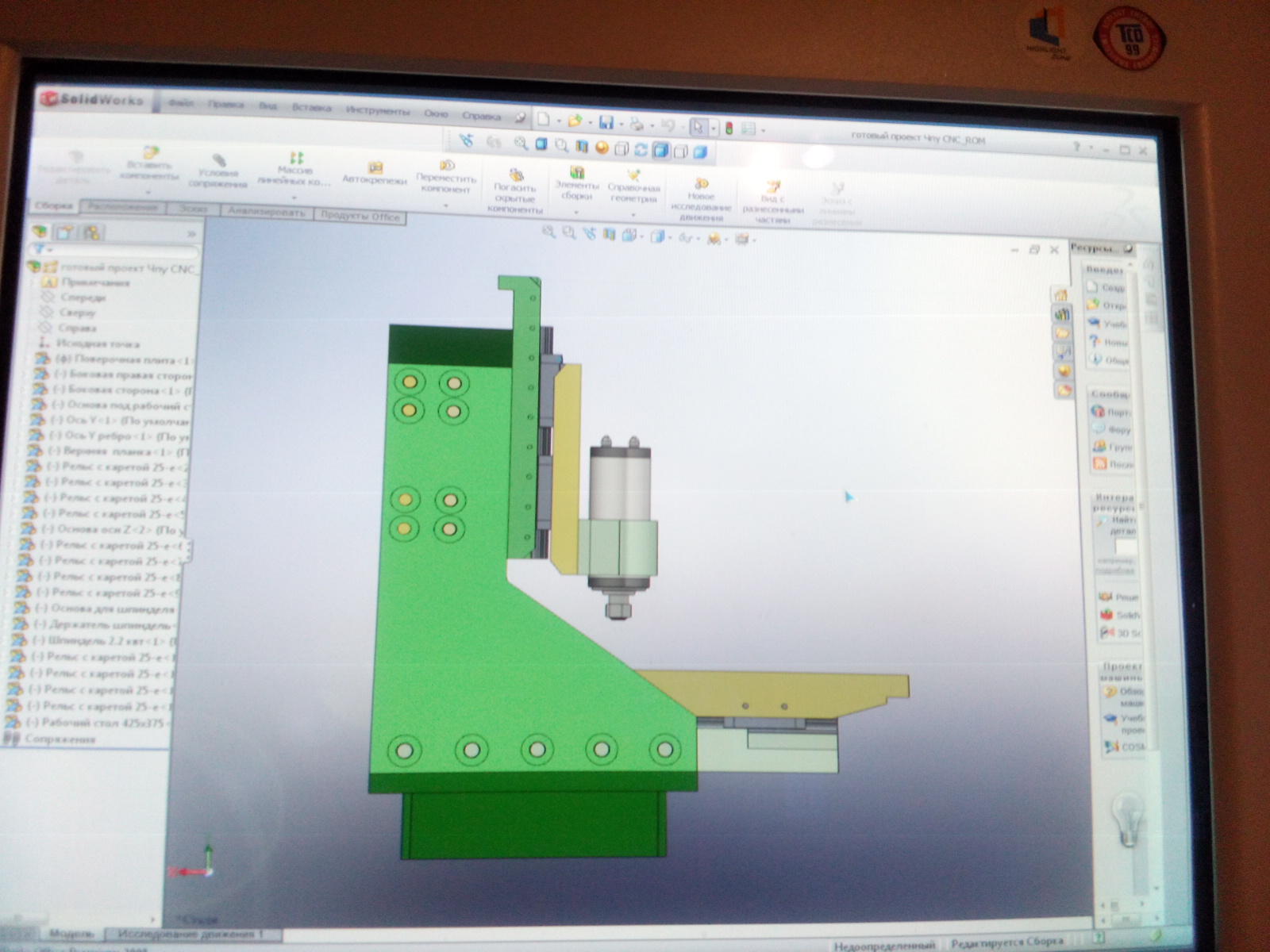Viewport: 1270px width, 952px height.
Task: Open dropdown arrow beside the New document icon
Action: click(558, 121)
